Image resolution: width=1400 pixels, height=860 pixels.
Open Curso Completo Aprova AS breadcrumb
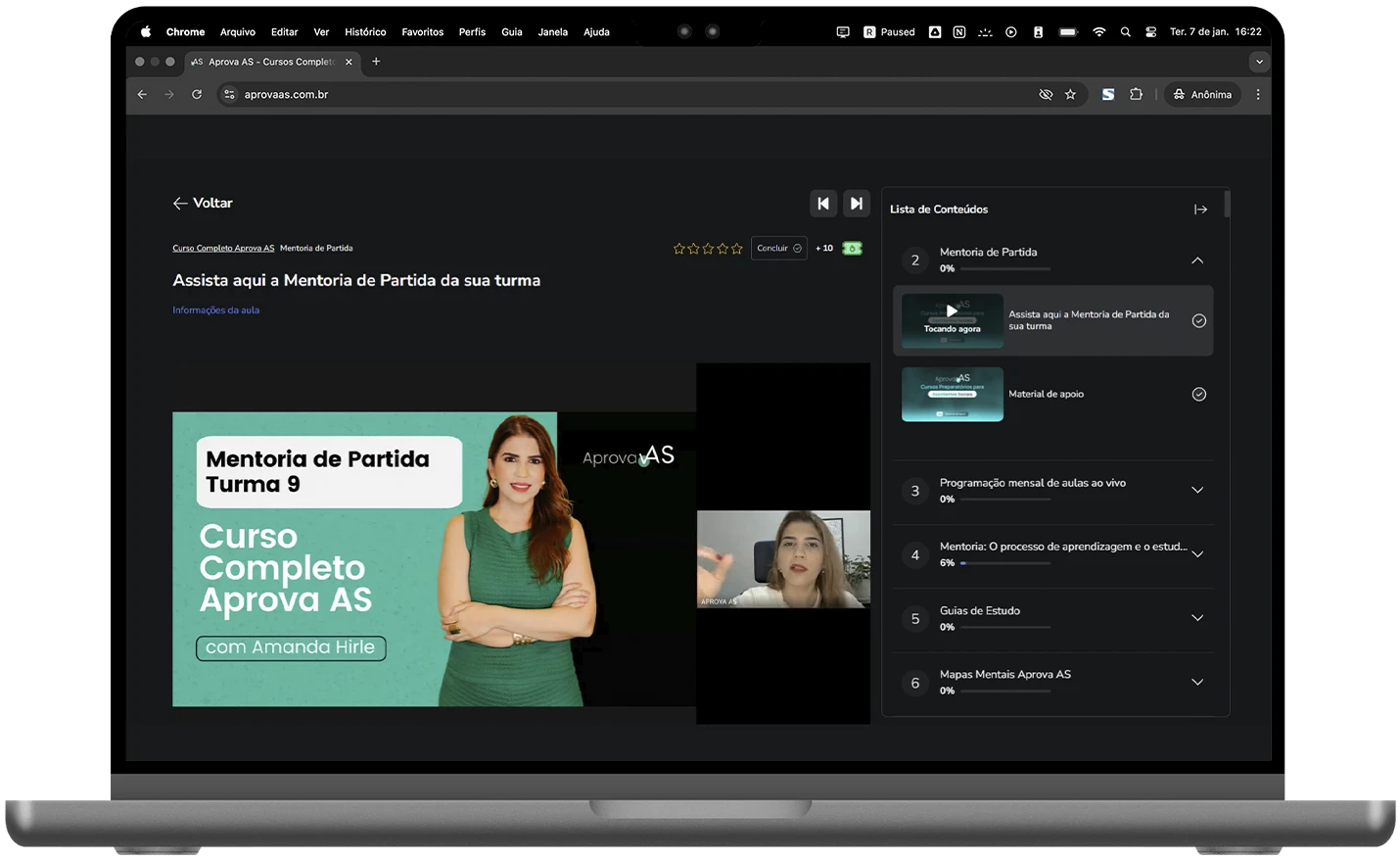tap(223, 249)
